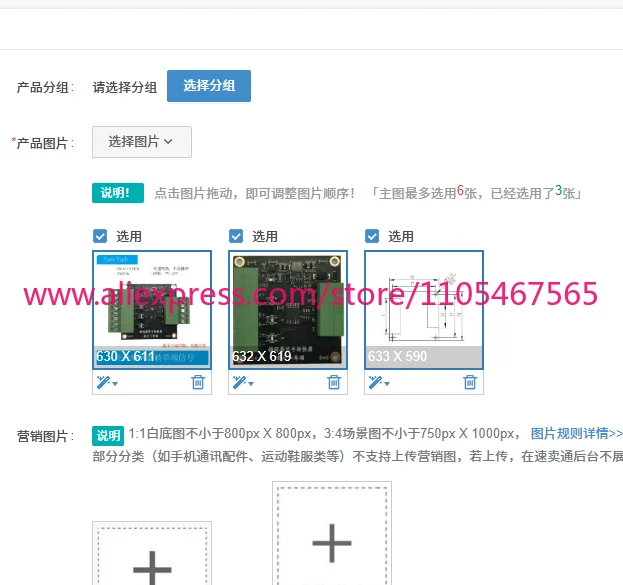Select the 630 X 611 product thumbnail
Viewport: 623px width, 585px height.
(152, 310)
